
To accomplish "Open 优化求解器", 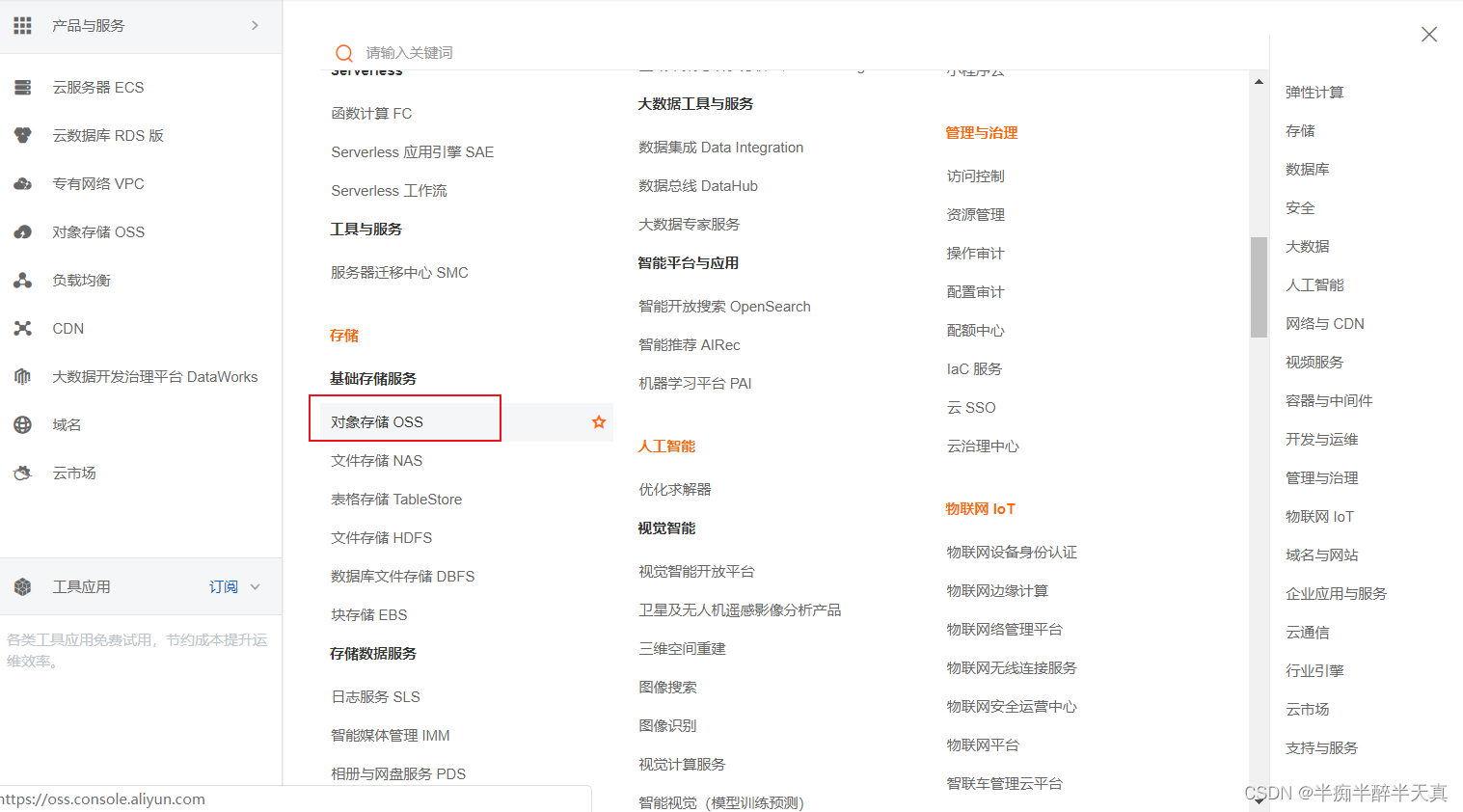I will click(x=675, y=489).
